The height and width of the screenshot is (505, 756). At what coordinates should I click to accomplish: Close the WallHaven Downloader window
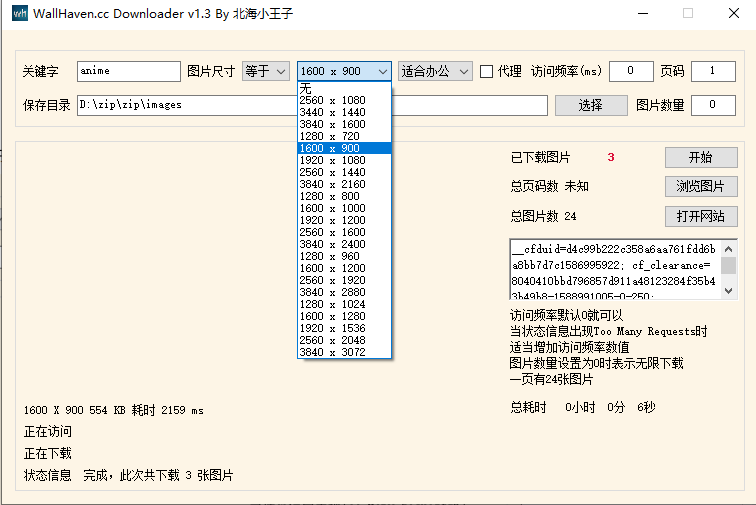coord(733,14)
